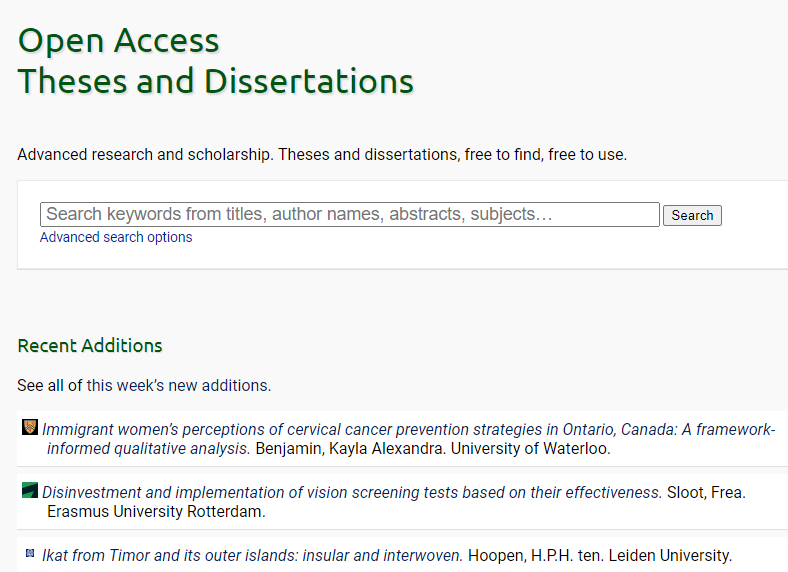
Task: Click the University of Waterloo text
Action: (x=530, y=448)
